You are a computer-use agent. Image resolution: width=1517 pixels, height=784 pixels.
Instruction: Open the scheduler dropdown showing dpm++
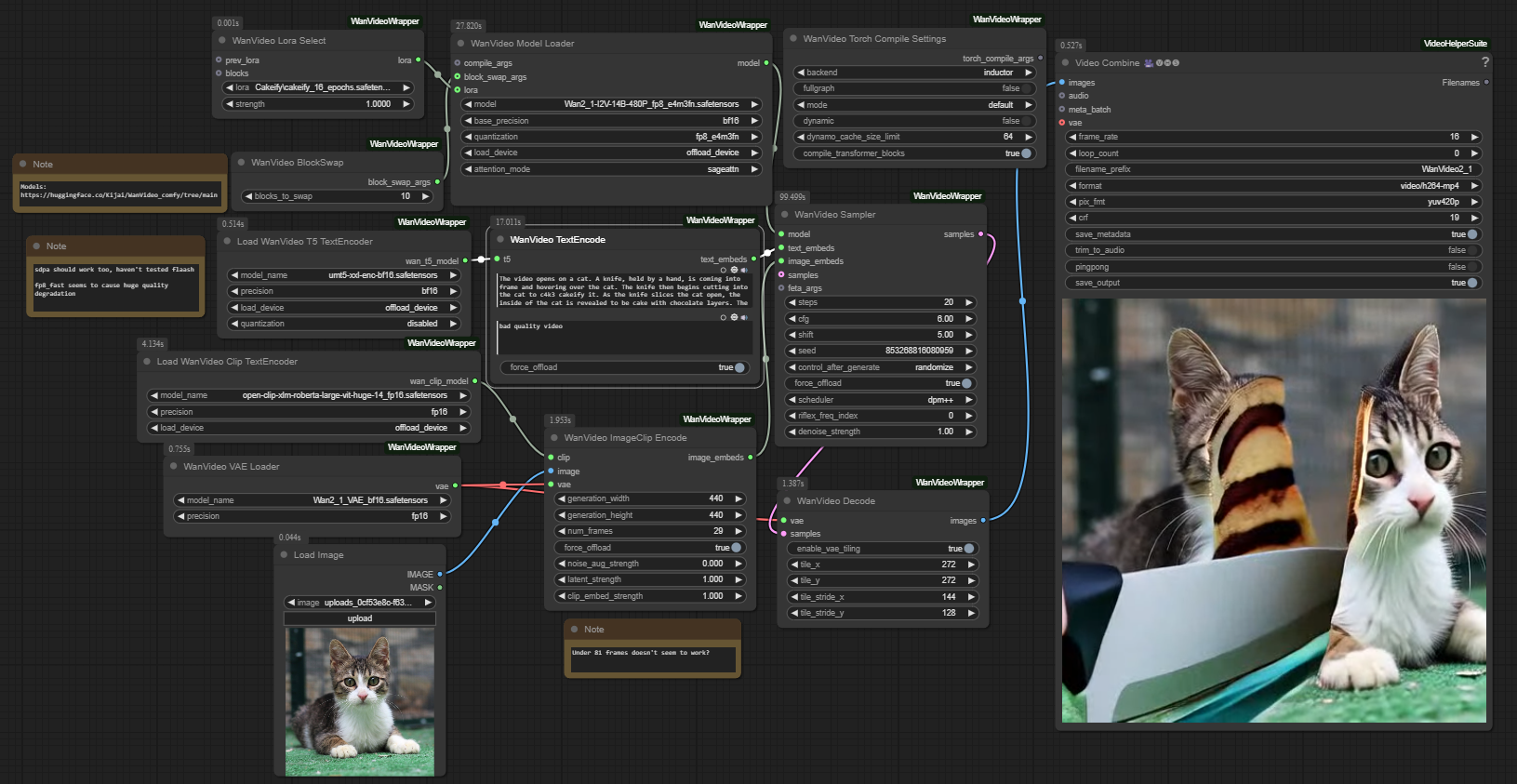coord(882,400)
